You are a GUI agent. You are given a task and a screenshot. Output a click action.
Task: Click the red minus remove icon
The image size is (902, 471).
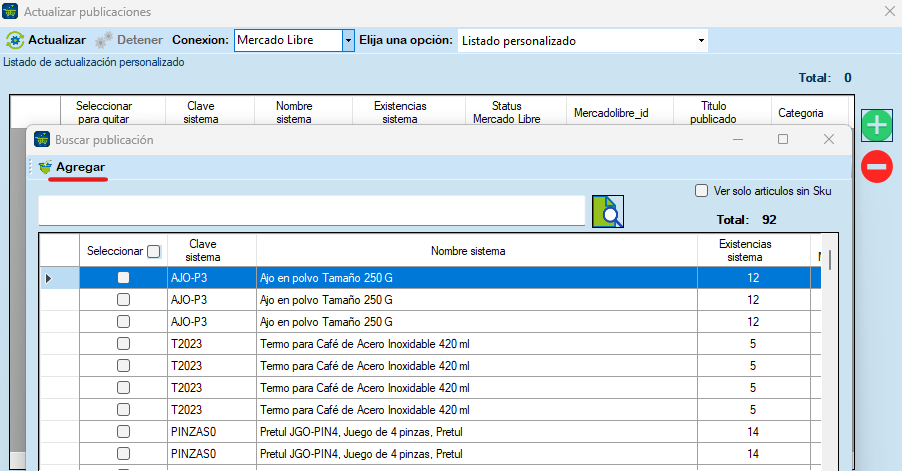click(876, 166)
